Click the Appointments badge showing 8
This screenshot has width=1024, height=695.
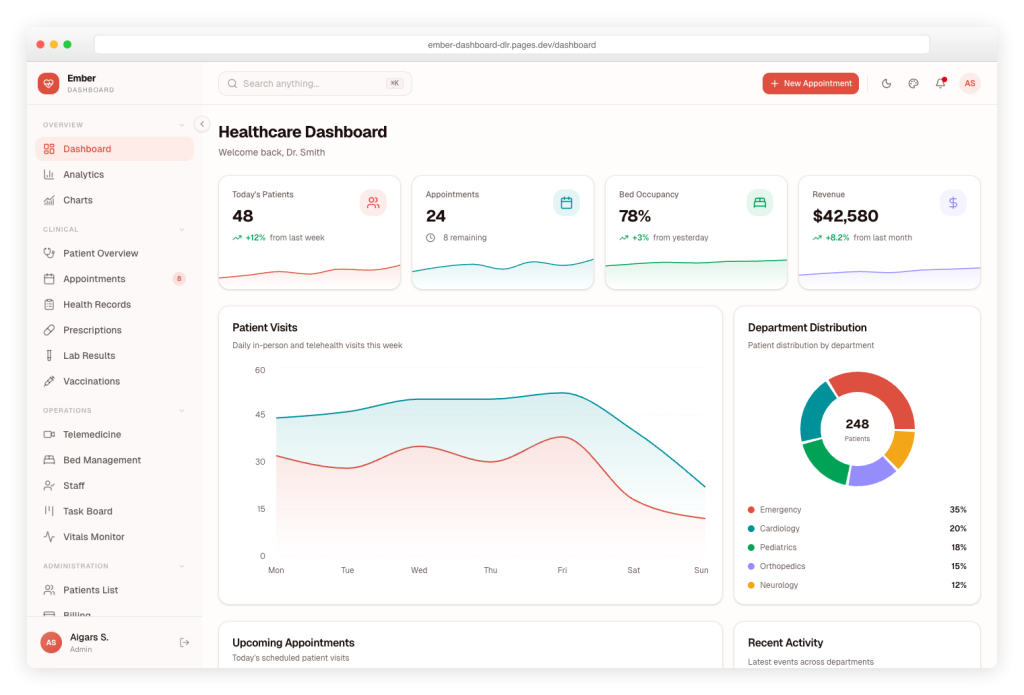(179, 279)
